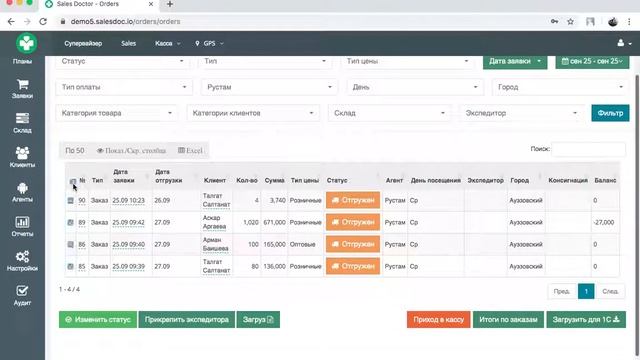
Task: Expand the Город filter dropdown
Action: (560, 87)
